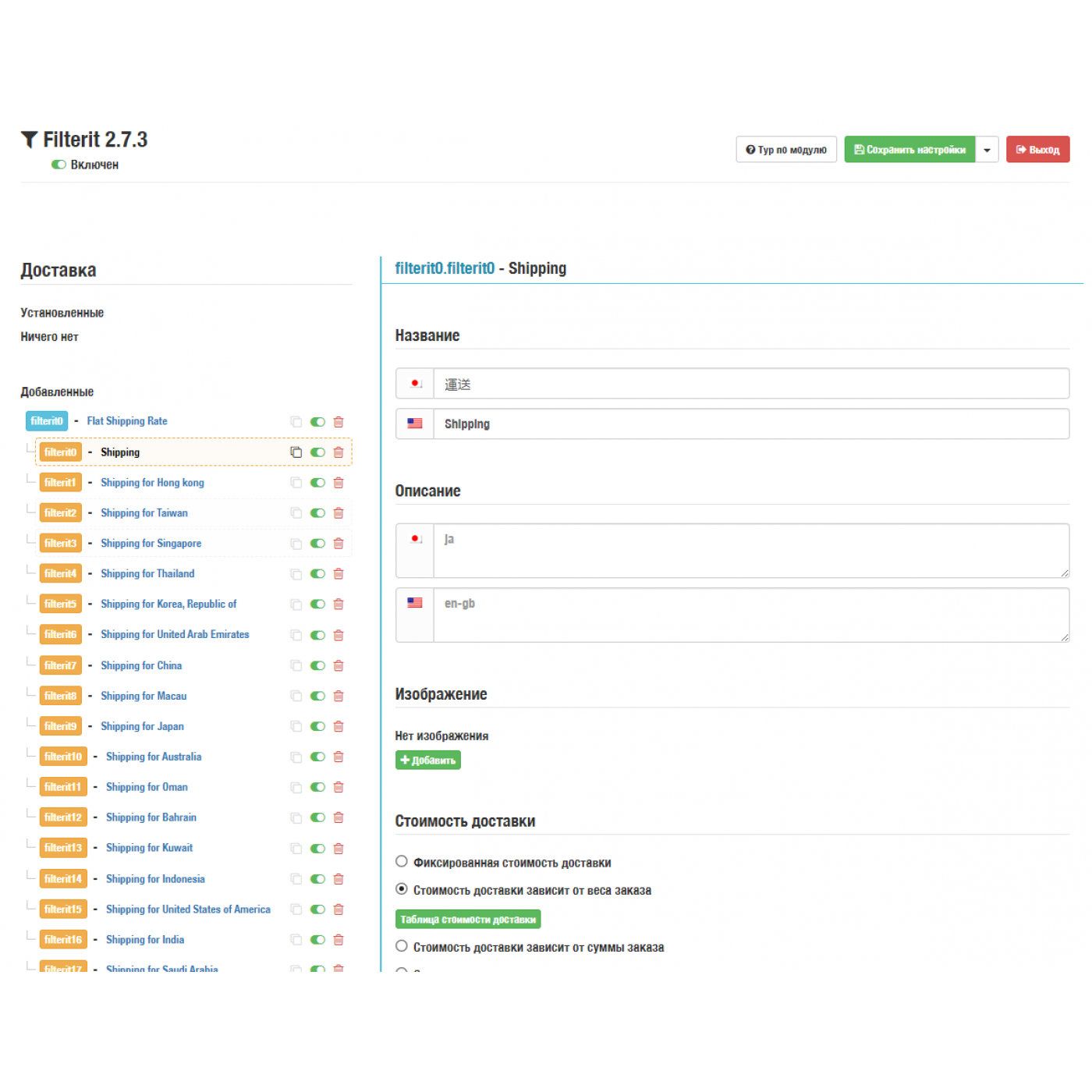Image resolution: width=1092 pixels, height=1092 pixels.
Task: Duplicate Shipping for Australia filter
Action: pos(296,757)
